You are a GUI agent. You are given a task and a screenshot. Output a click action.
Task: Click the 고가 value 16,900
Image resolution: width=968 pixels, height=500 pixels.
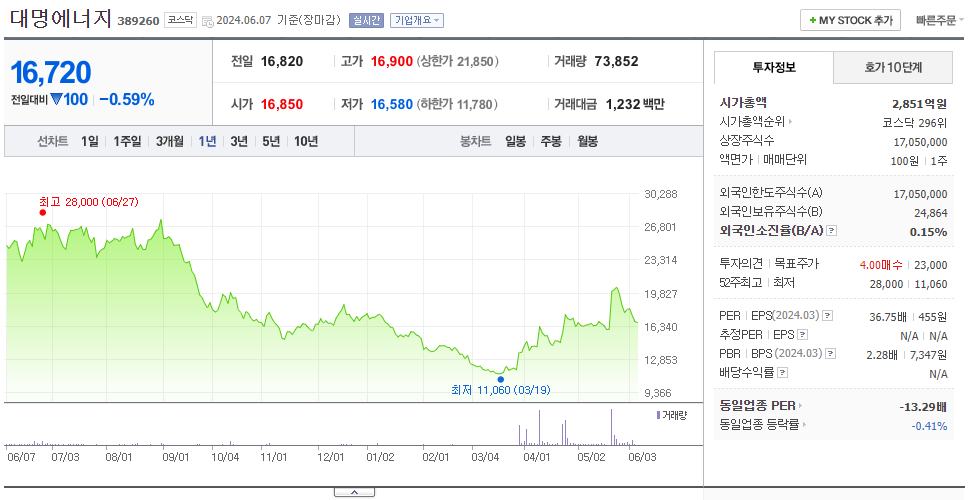[392, 62]
